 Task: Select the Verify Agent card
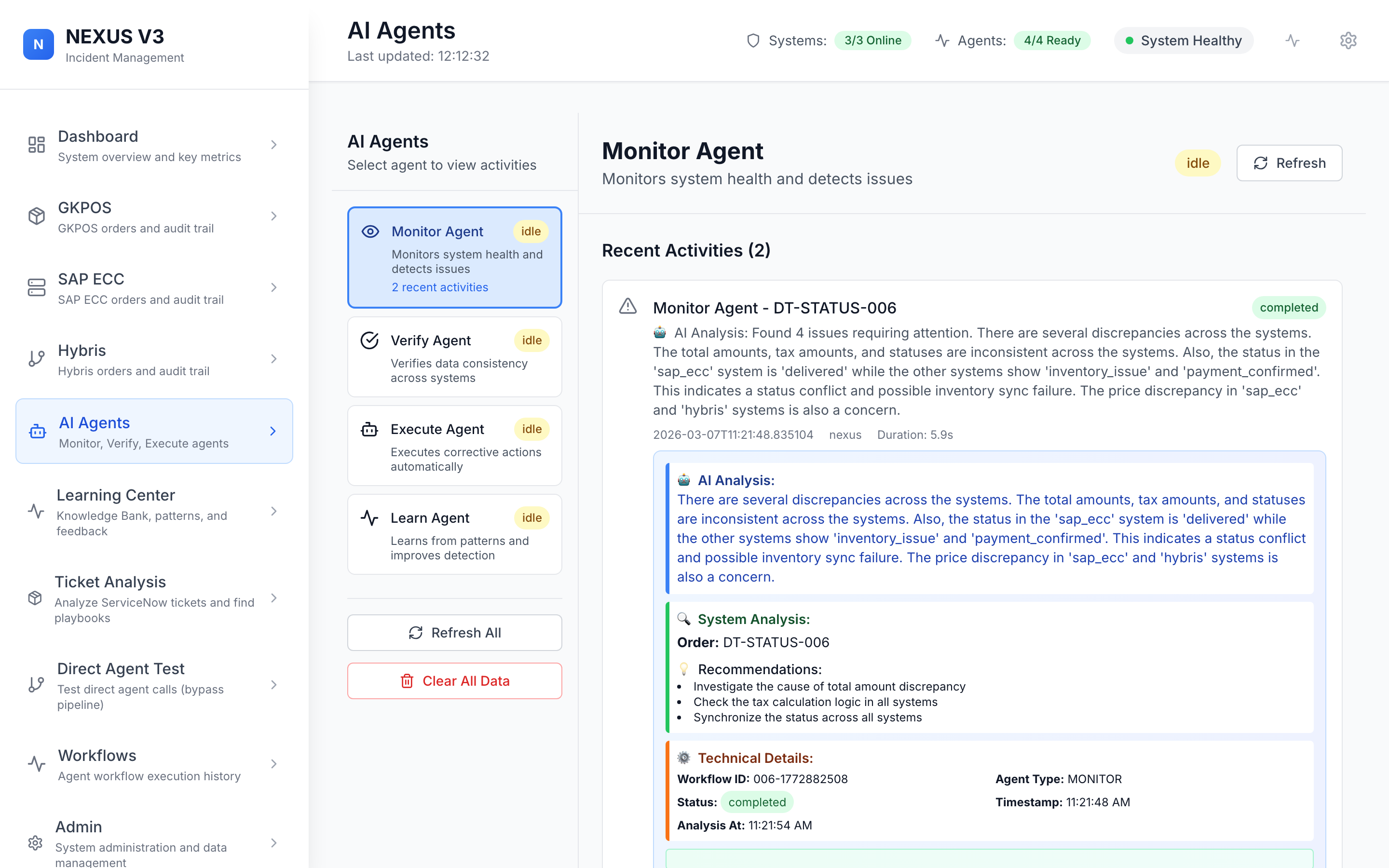tap(454, 357)
